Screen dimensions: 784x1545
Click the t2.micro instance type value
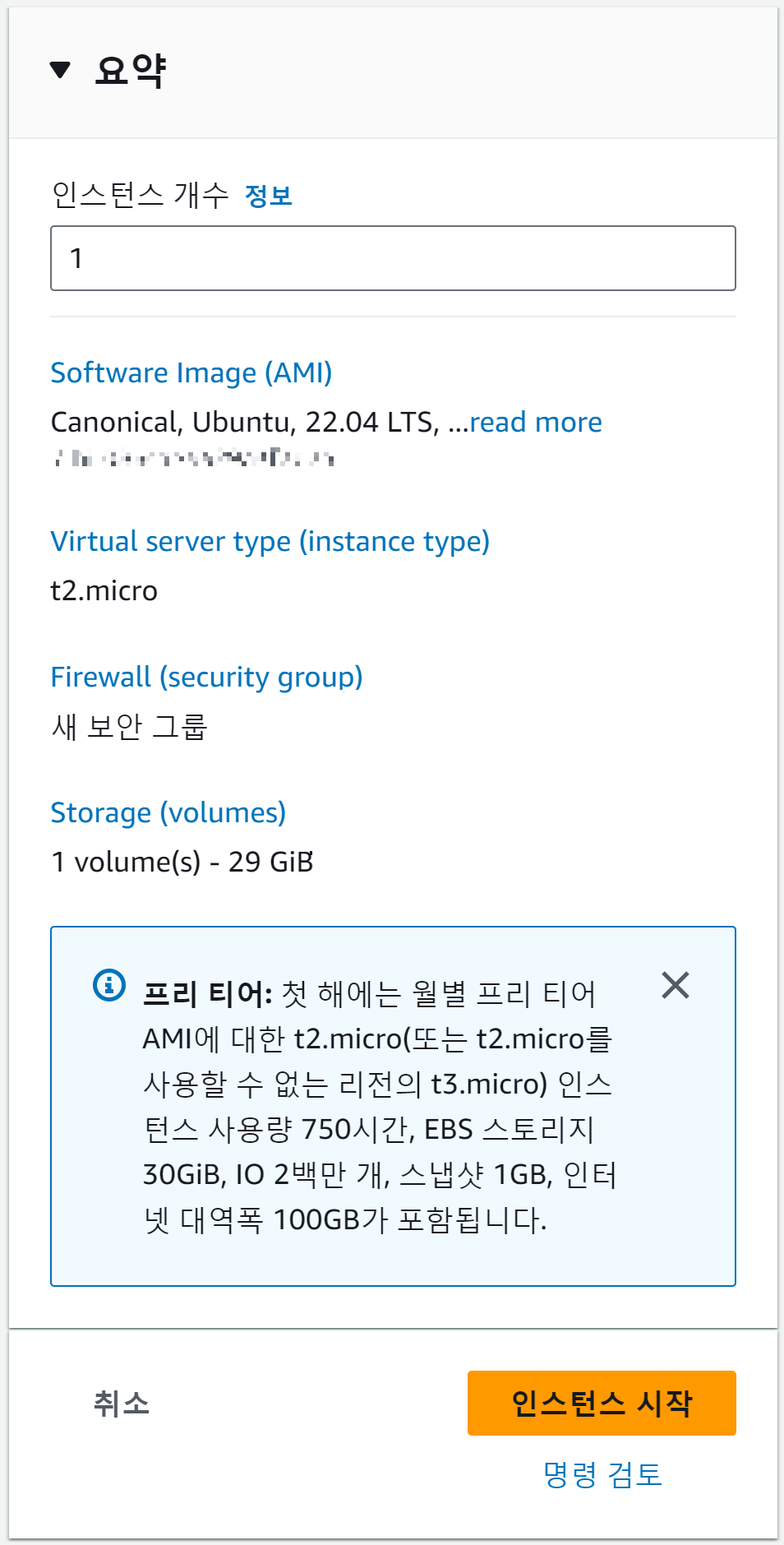pyautogui.click(x=104, y=591)
